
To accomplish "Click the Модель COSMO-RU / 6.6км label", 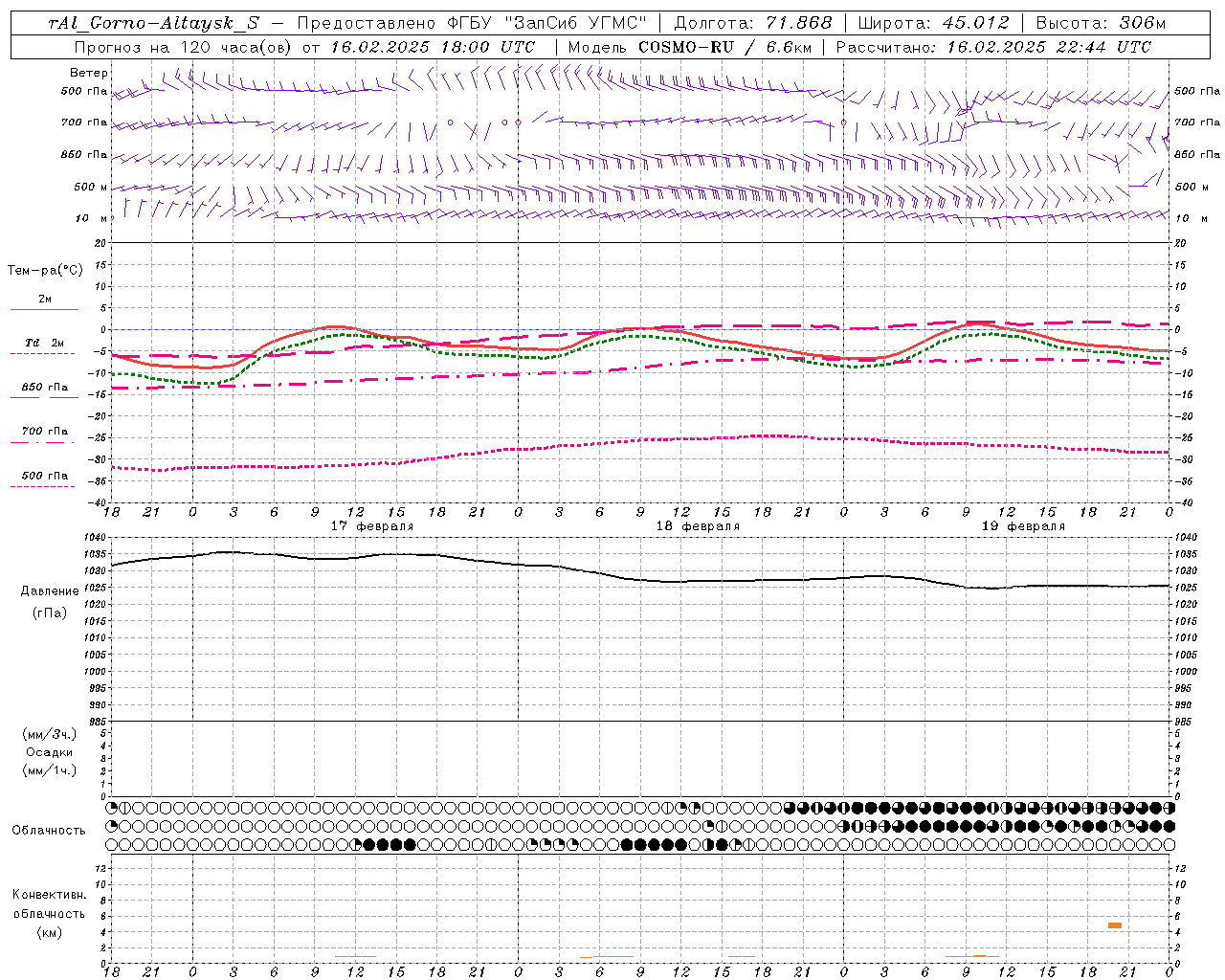I will (689, 47).
